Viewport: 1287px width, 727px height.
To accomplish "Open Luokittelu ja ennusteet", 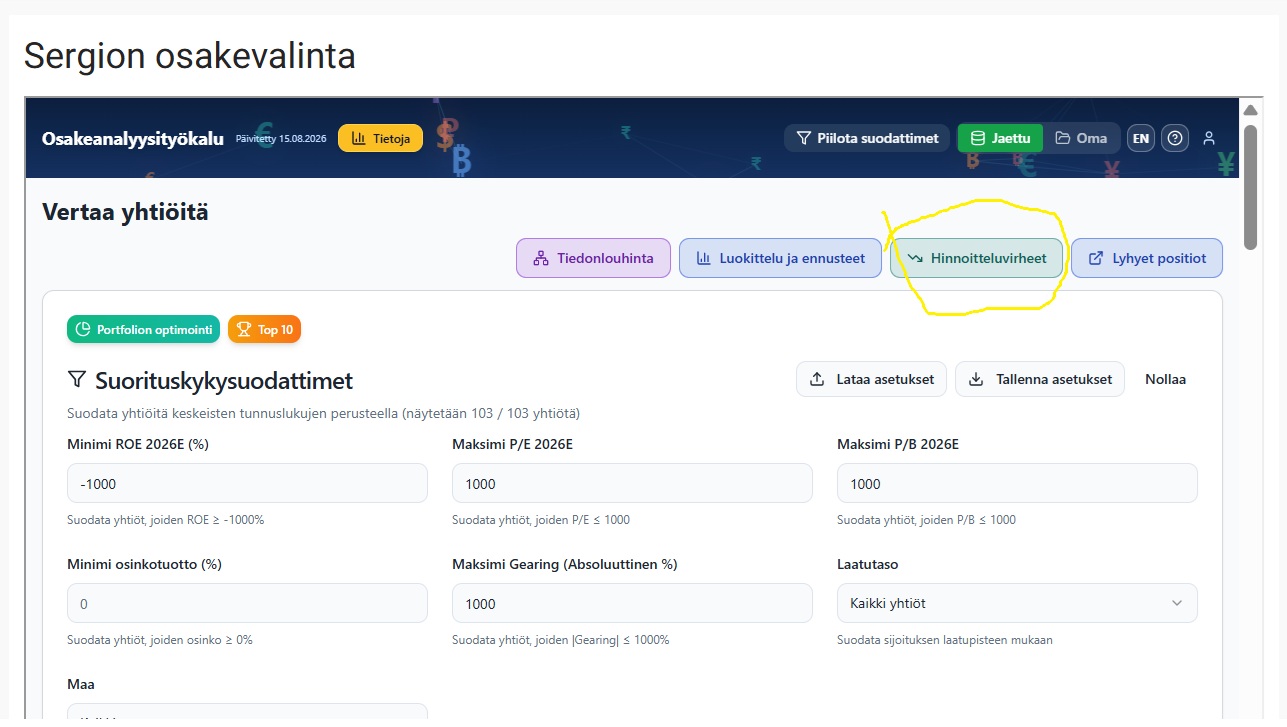I will pyautogui.click(x=780, y=258).
